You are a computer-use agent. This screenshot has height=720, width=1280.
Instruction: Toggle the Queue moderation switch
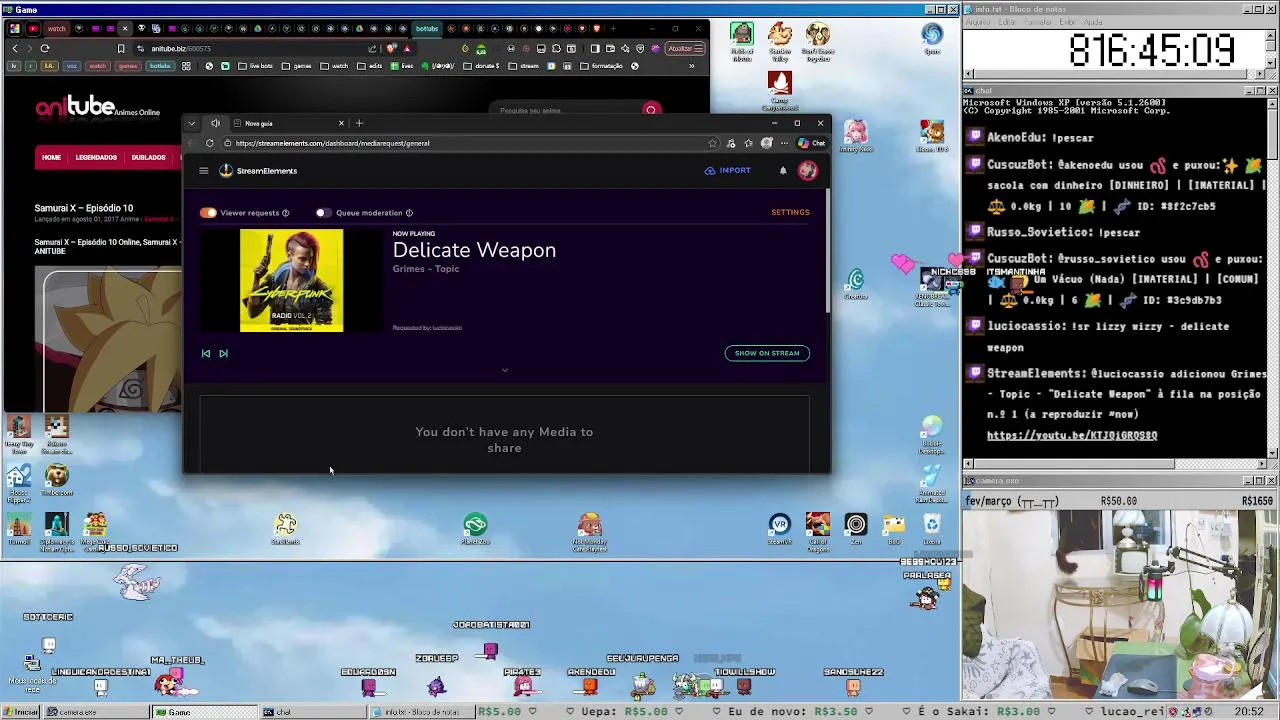coord(322,213)
